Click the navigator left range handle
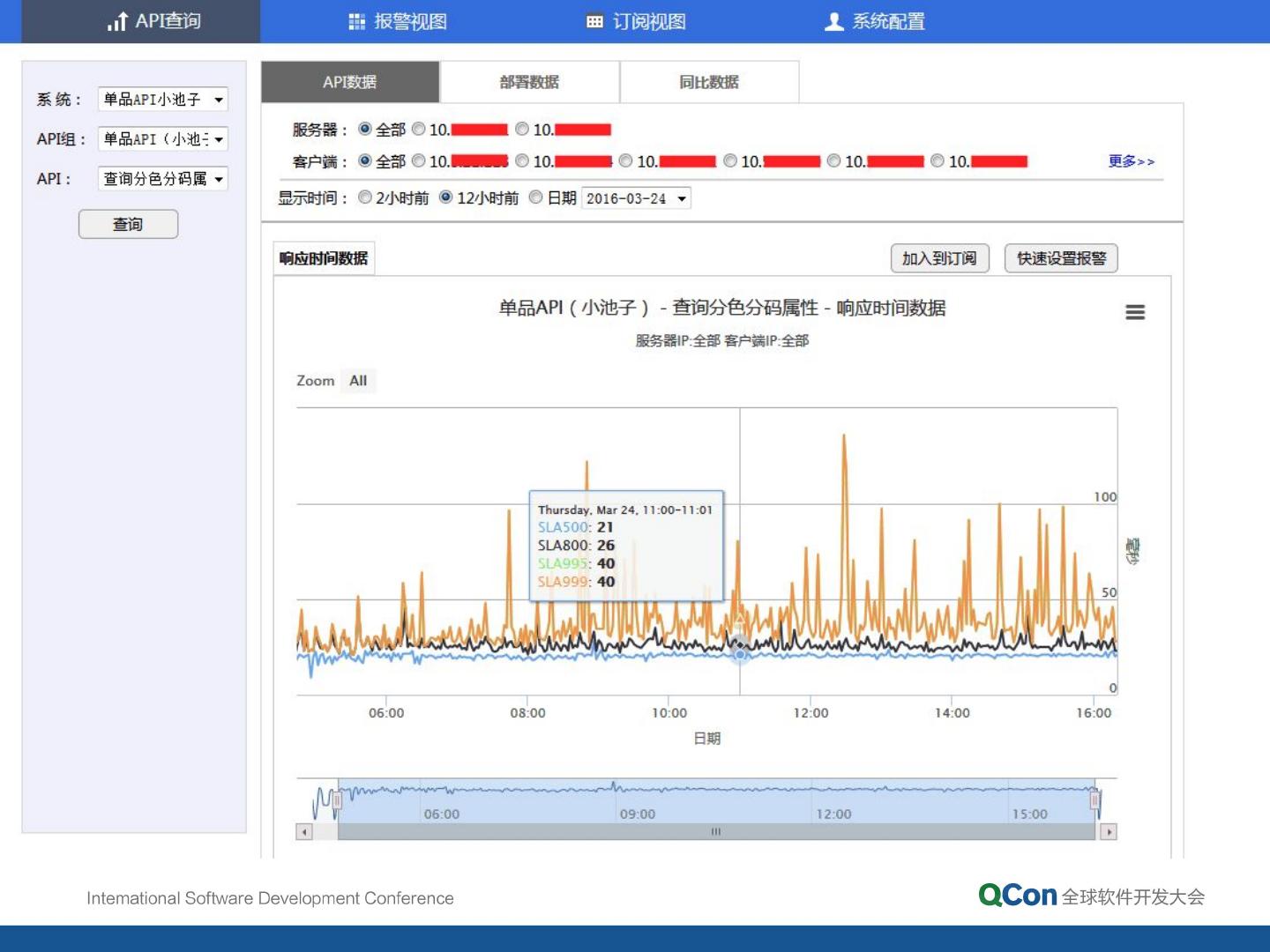The height and width of the screenshot is (952, 1270). coord(337,800)
